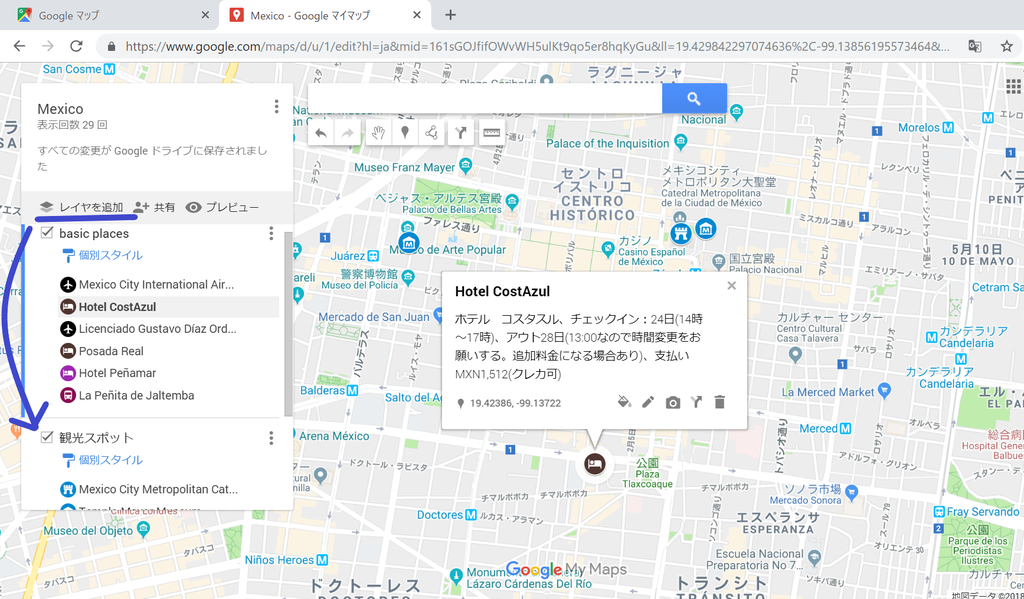Image resolution: width=1024 pixels, height=599 pixels.
Task: Click trash delete icon in popup
Action: coord(720,402)
